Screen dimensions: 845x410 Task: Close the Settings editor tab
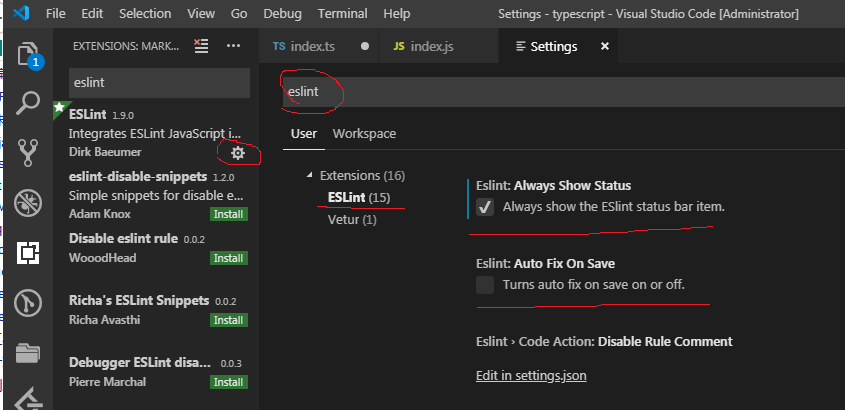[x=604, y=47]
